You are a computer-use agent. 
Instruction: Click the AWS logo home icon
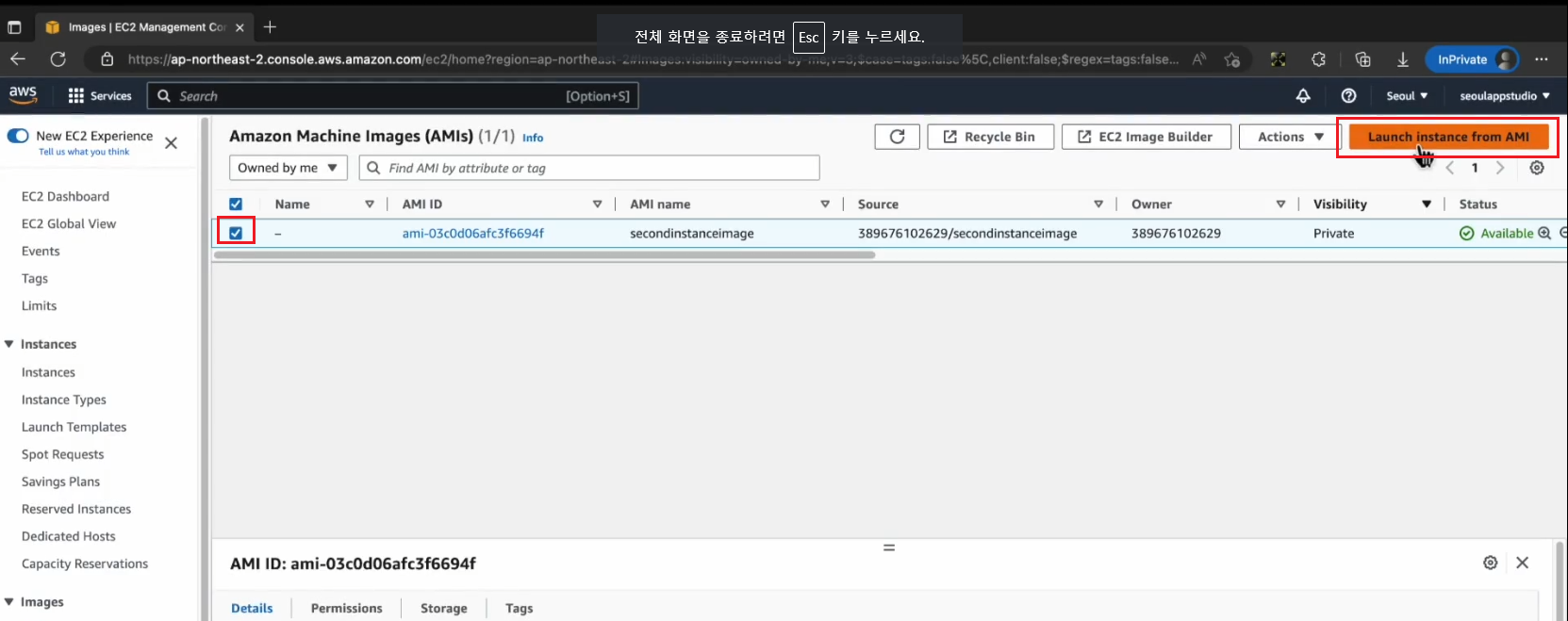click(23, 94)
